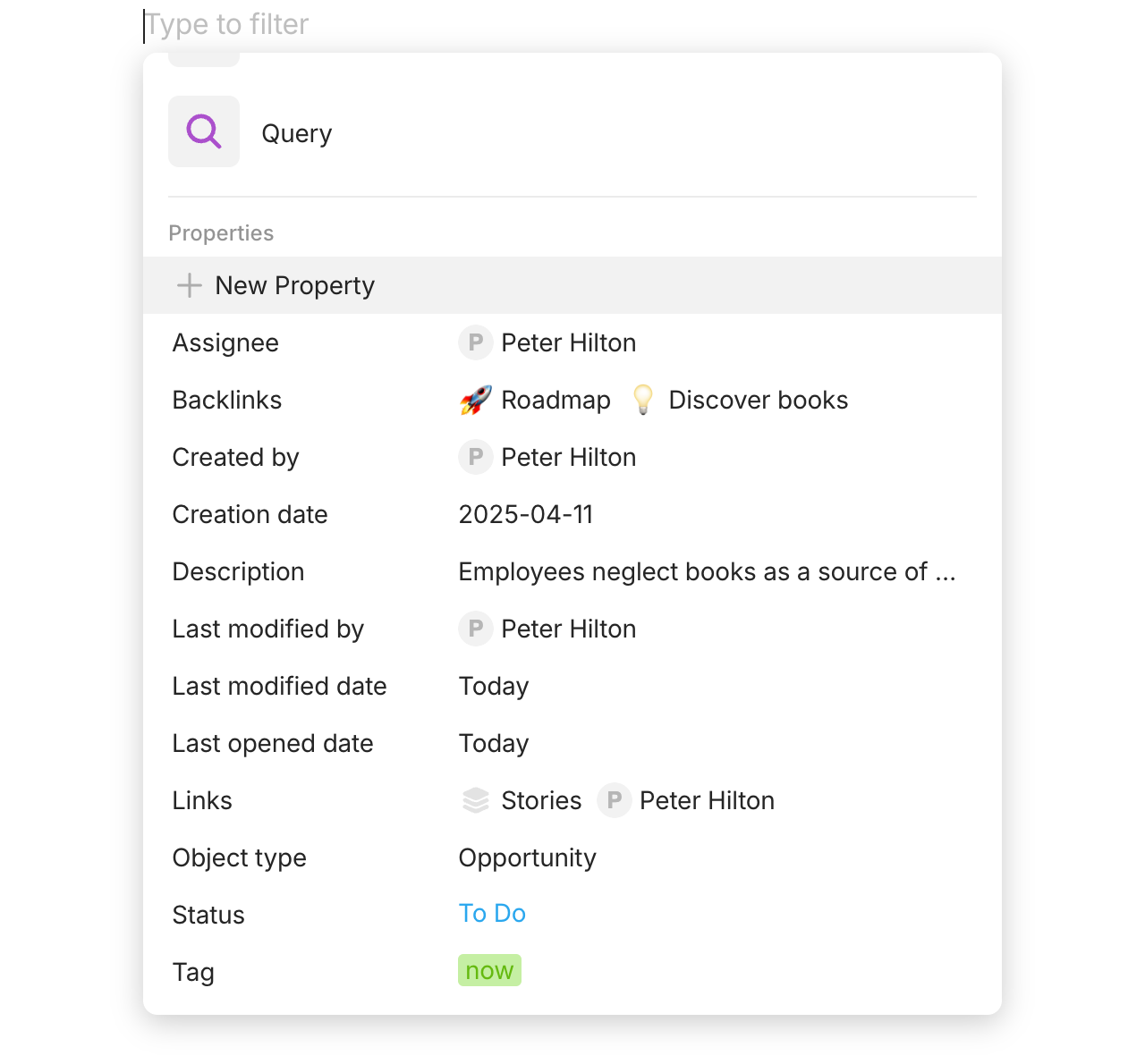Click Today value for Last opened date
This screenshot has height=1064, width=1145.
494,744
